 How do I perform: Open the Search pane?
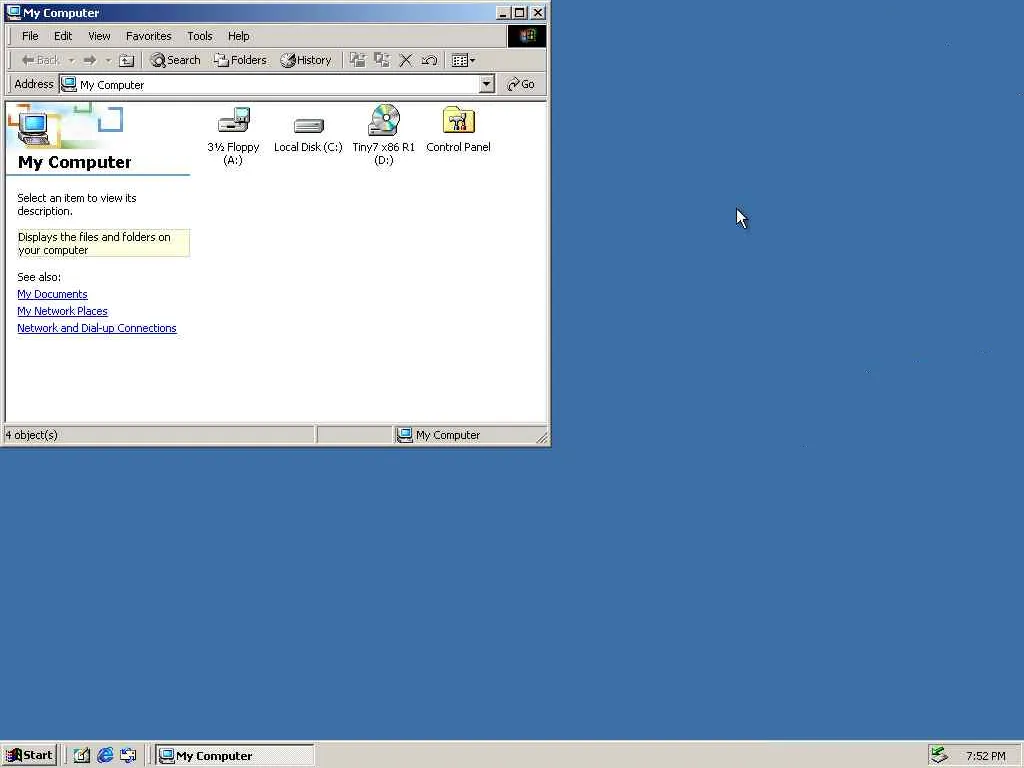click(175, 60)
